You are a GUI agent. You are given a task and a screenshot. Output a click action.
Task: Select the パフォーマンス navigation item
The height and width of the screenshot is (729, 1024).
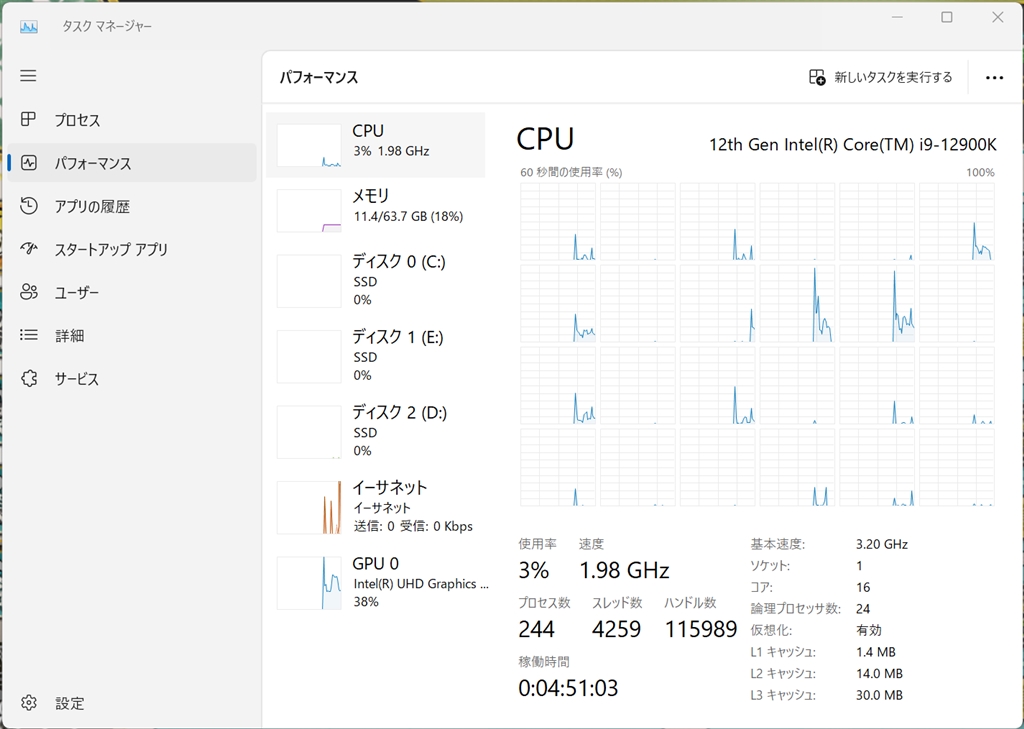coord(132,163)
